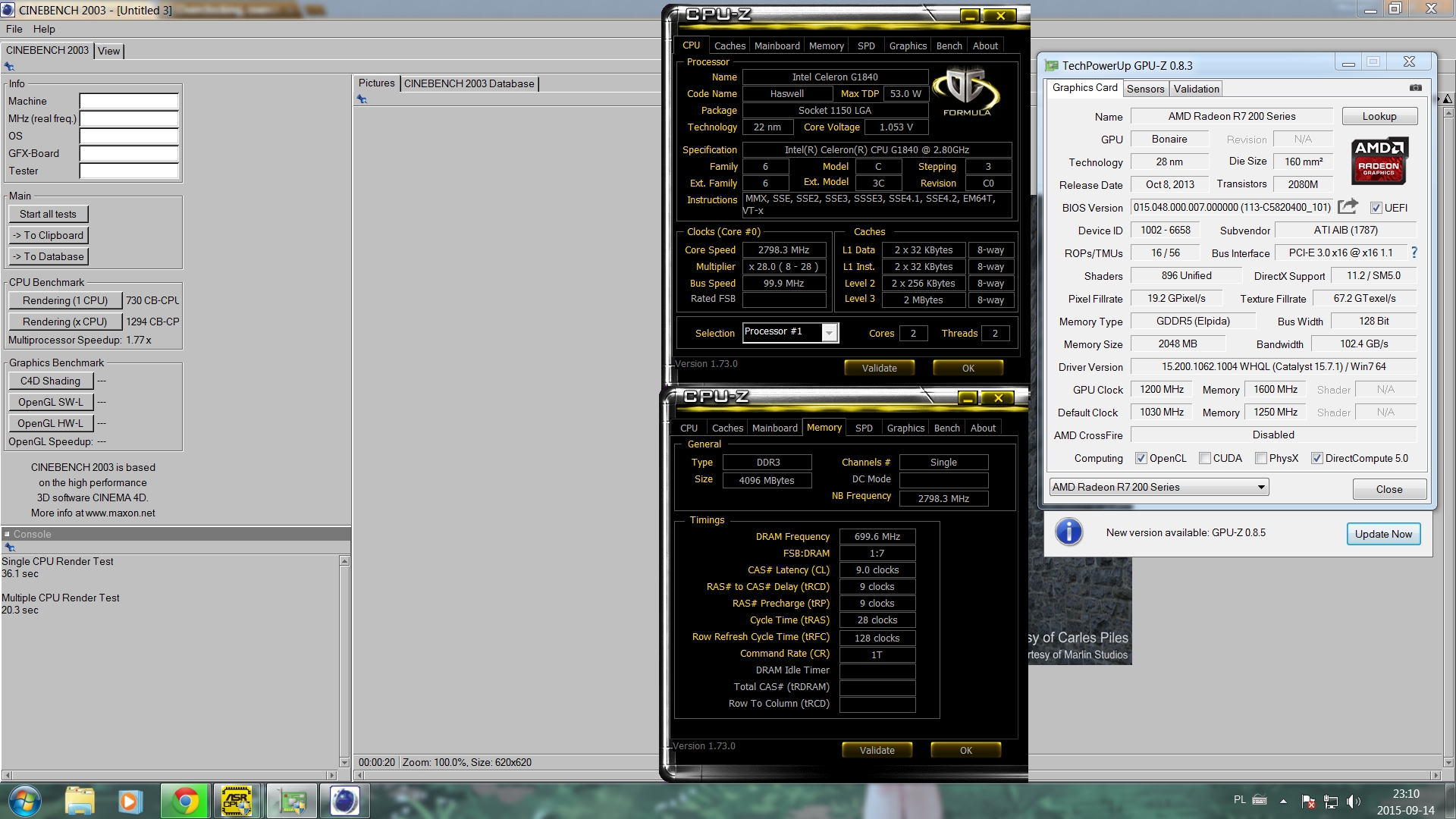Run the C4D Shading benchmark
The width and height of the screenshot is (1456, 819).
[x=51, y=381]
